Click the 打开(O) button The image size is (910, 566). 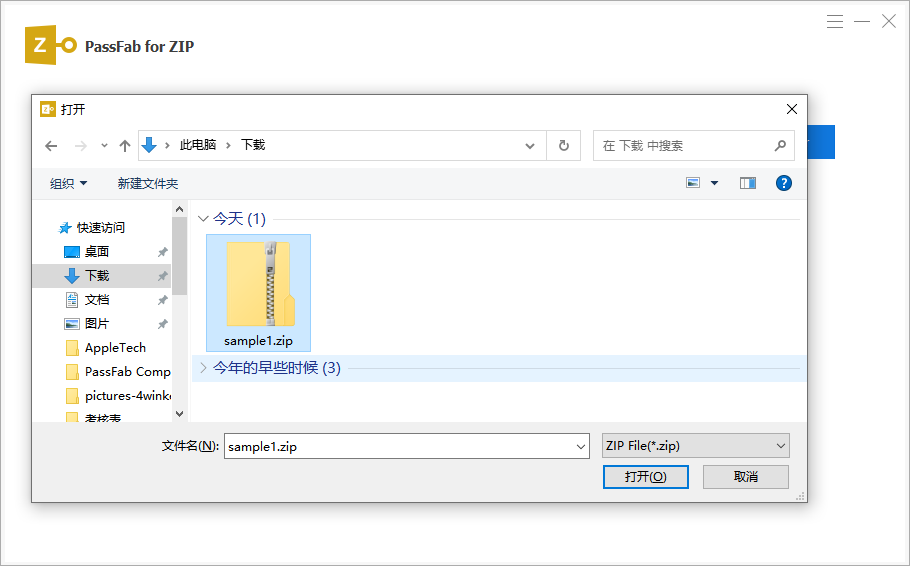pos(645,477)
